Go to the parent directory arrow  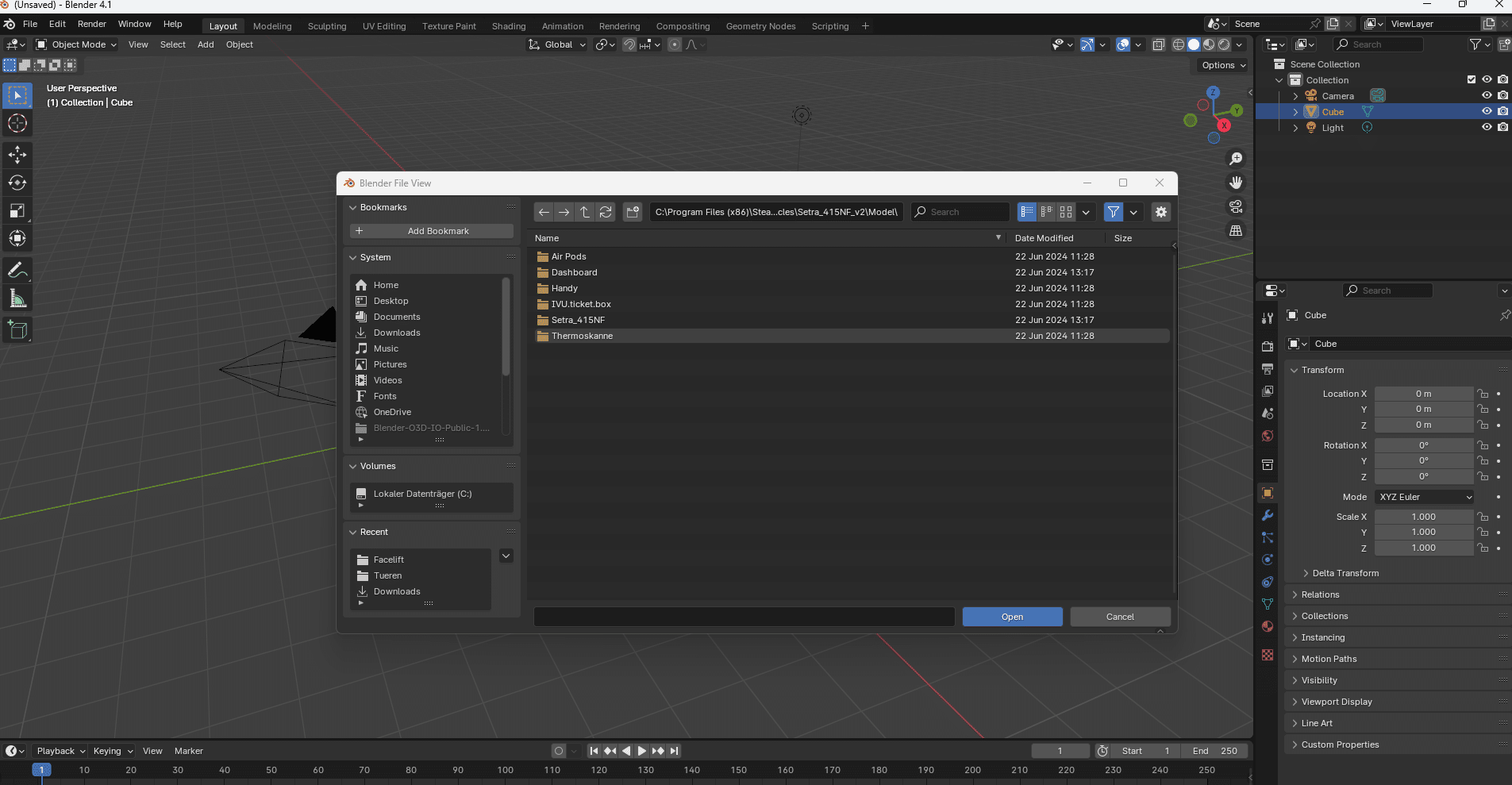click(585, 212)
